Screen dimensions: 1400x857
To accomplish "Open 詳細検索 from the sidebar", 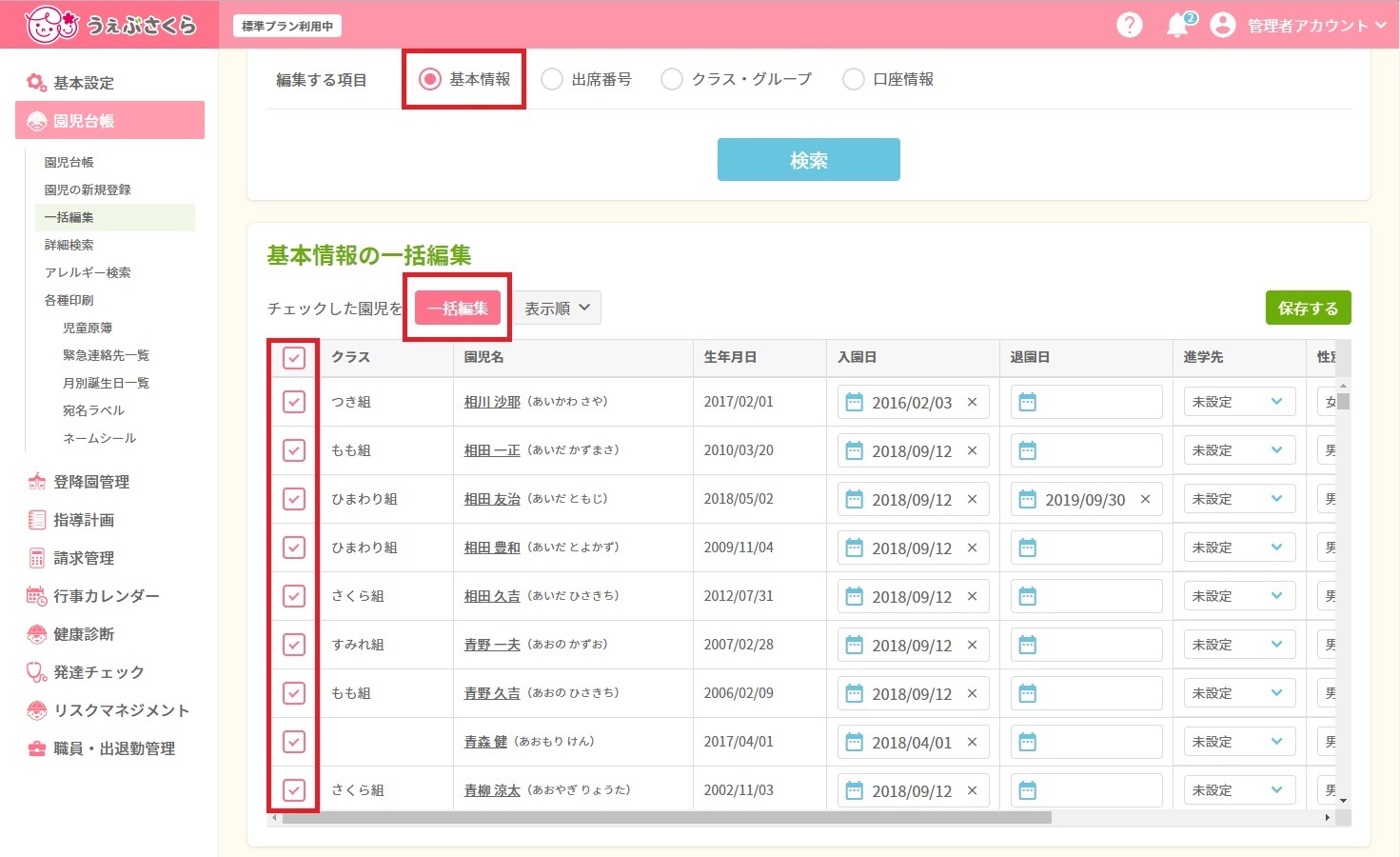I will (x=69, y=245).
